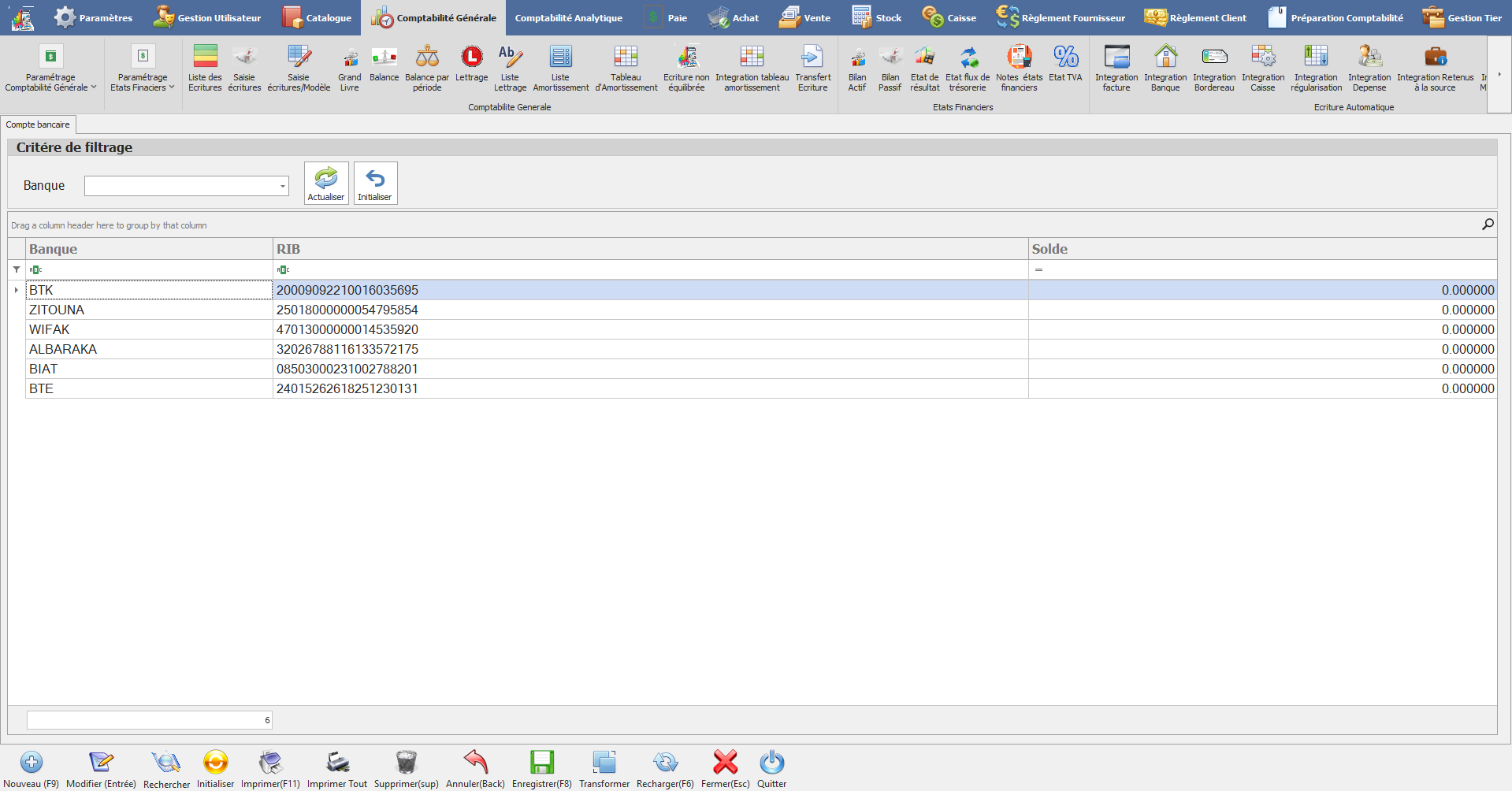Open Ecriture non équilibrée

(686, 68)
